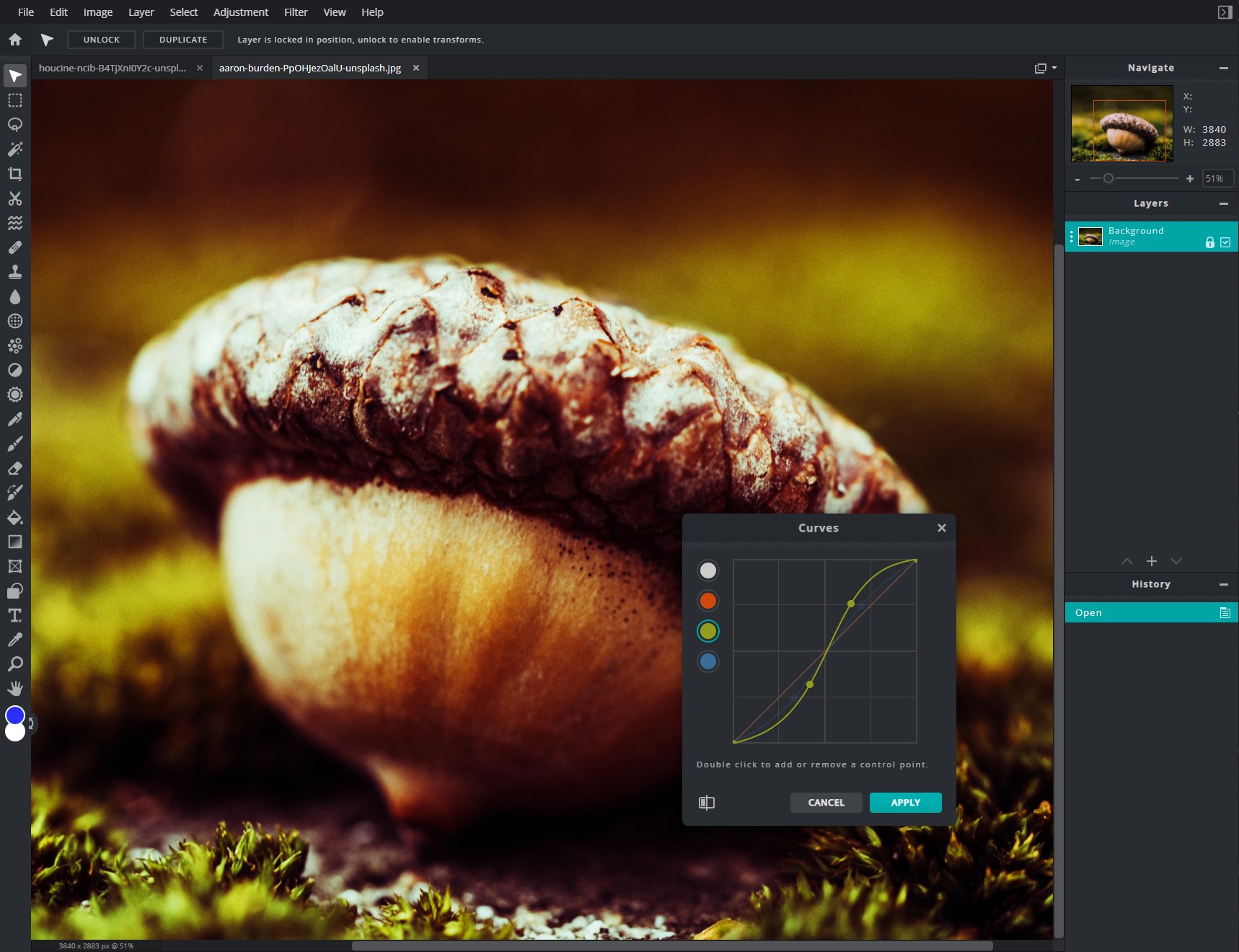Collapse the Layers panel
Image resolution: width=1239 pixels, height=952 pixels.
(x=1224, y=203)
